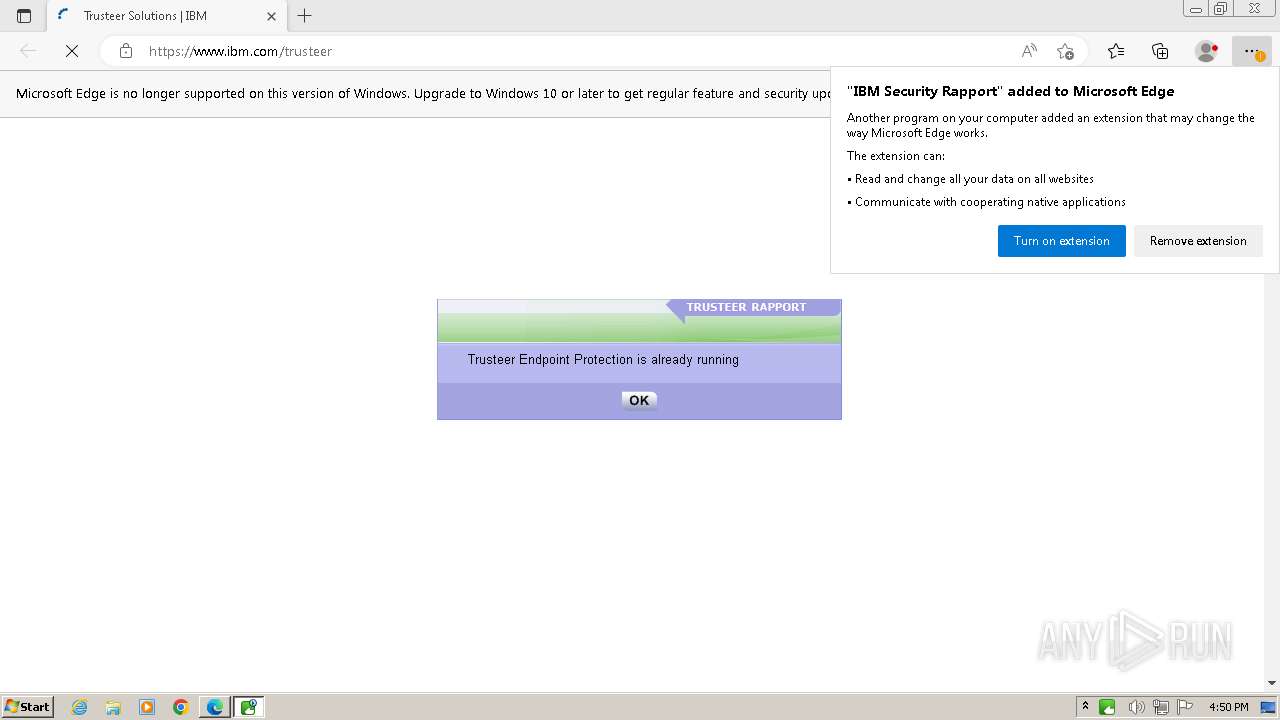Screen dimensions: 1280x720
Task: Close the Trusteer Solutions tab
Action: (x=271, y=16)
